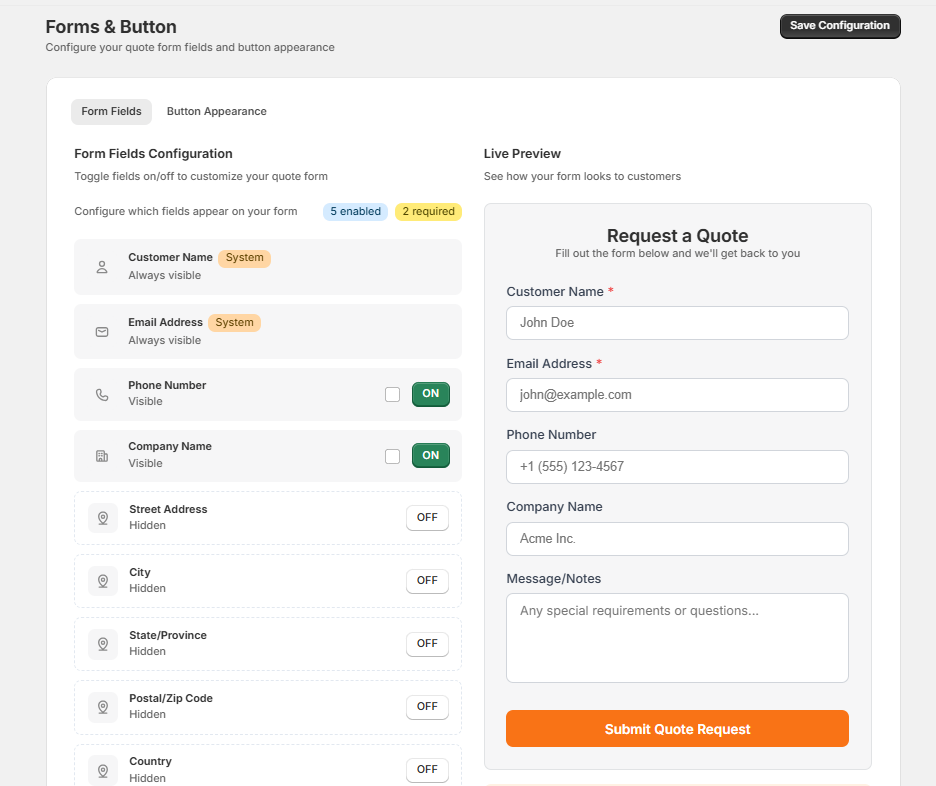Click the building icon beside Company Name

(101, 455)
